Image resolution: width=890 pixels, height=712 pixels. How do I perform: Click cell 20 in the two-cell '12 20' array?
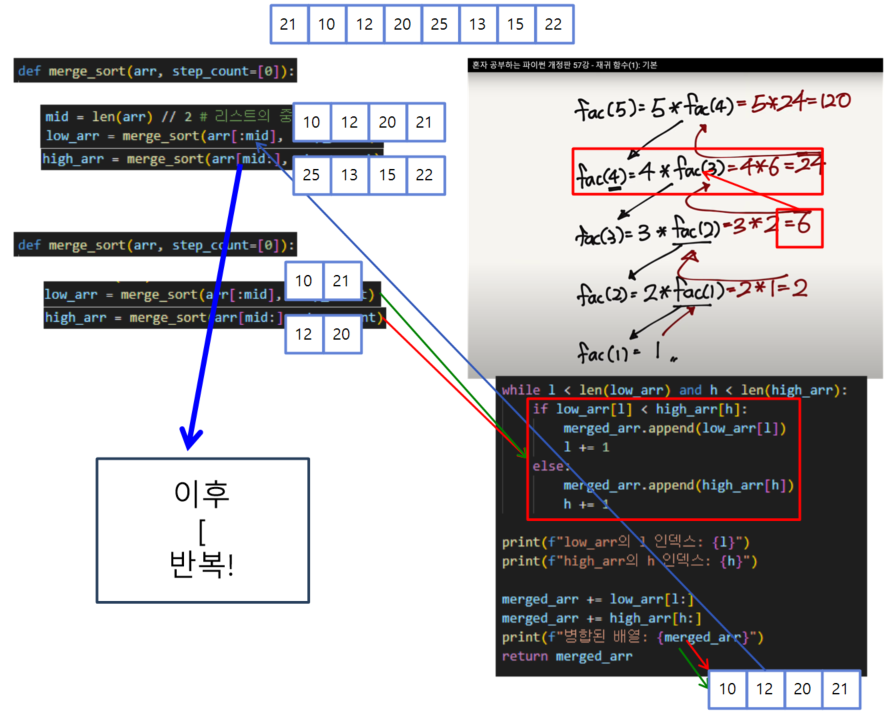tap(342, 334)
